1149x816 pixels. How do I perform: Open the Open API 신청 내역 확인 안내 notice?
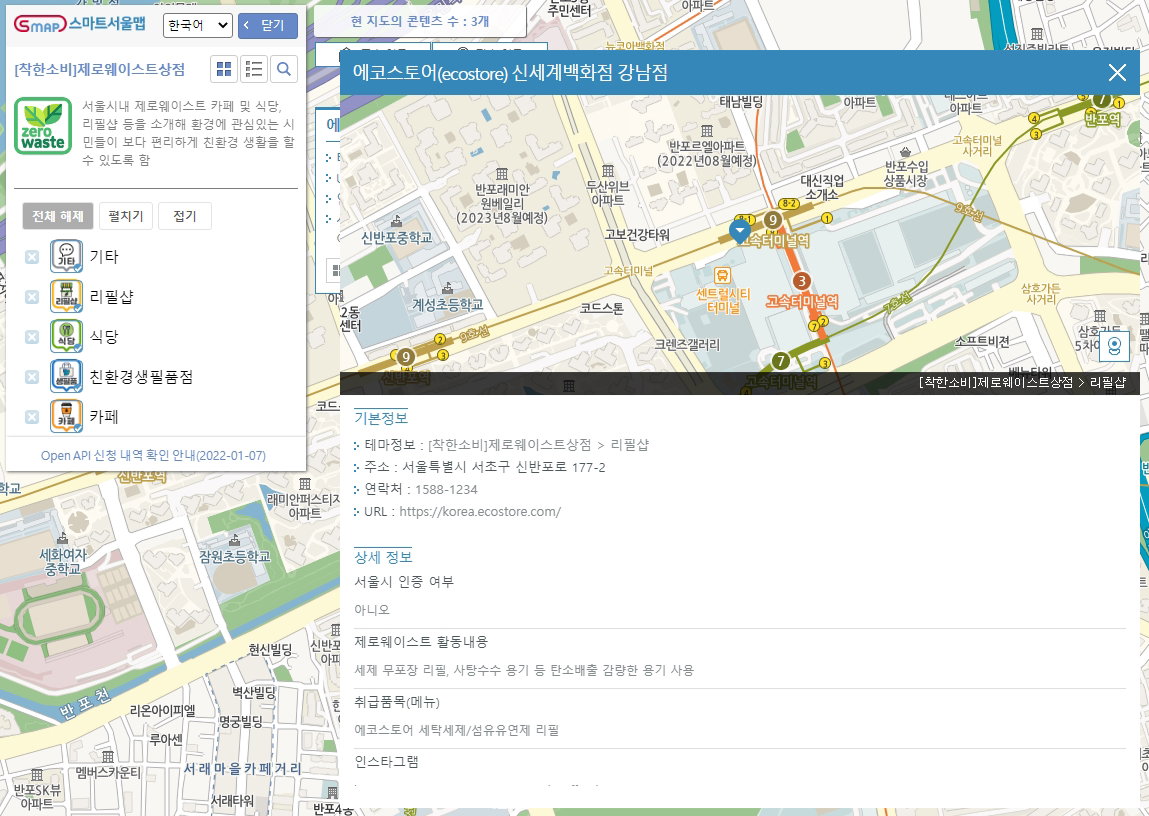pos(153,456)
